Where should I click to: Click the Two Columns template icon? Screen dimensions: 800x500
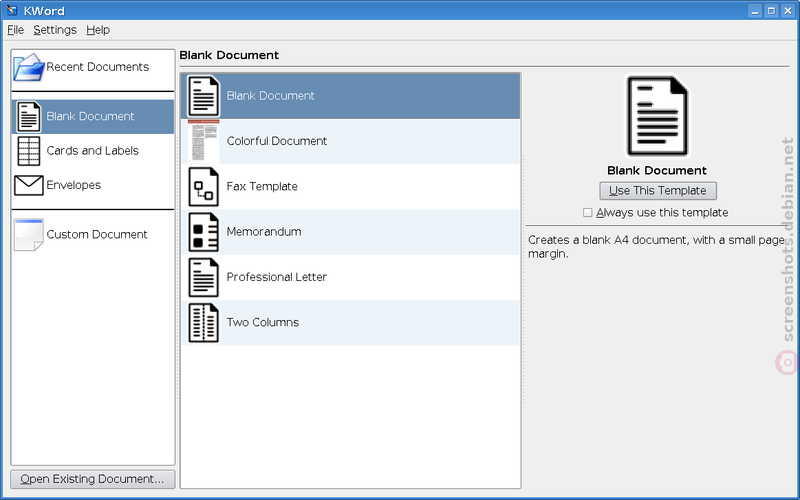[x=204, y=322]
